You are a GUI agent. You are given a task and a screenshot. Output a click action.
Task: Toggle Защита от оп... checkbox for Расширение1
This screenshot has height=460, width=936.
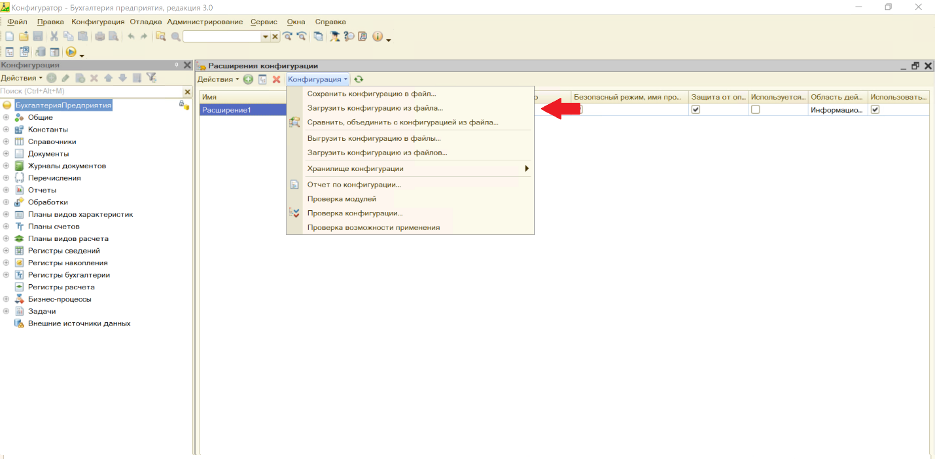point(695,110)
